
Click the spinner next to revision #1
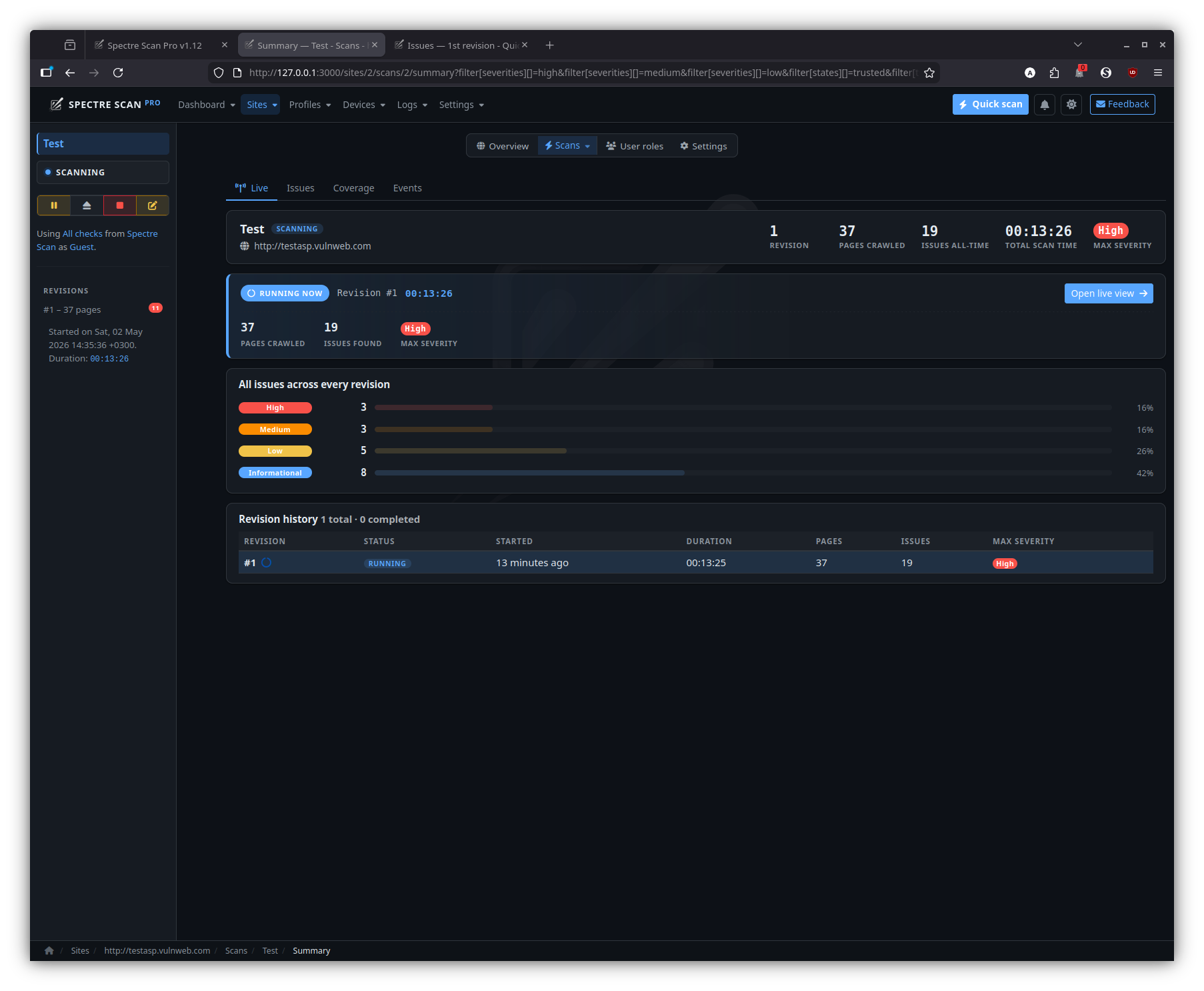[267, 563]
